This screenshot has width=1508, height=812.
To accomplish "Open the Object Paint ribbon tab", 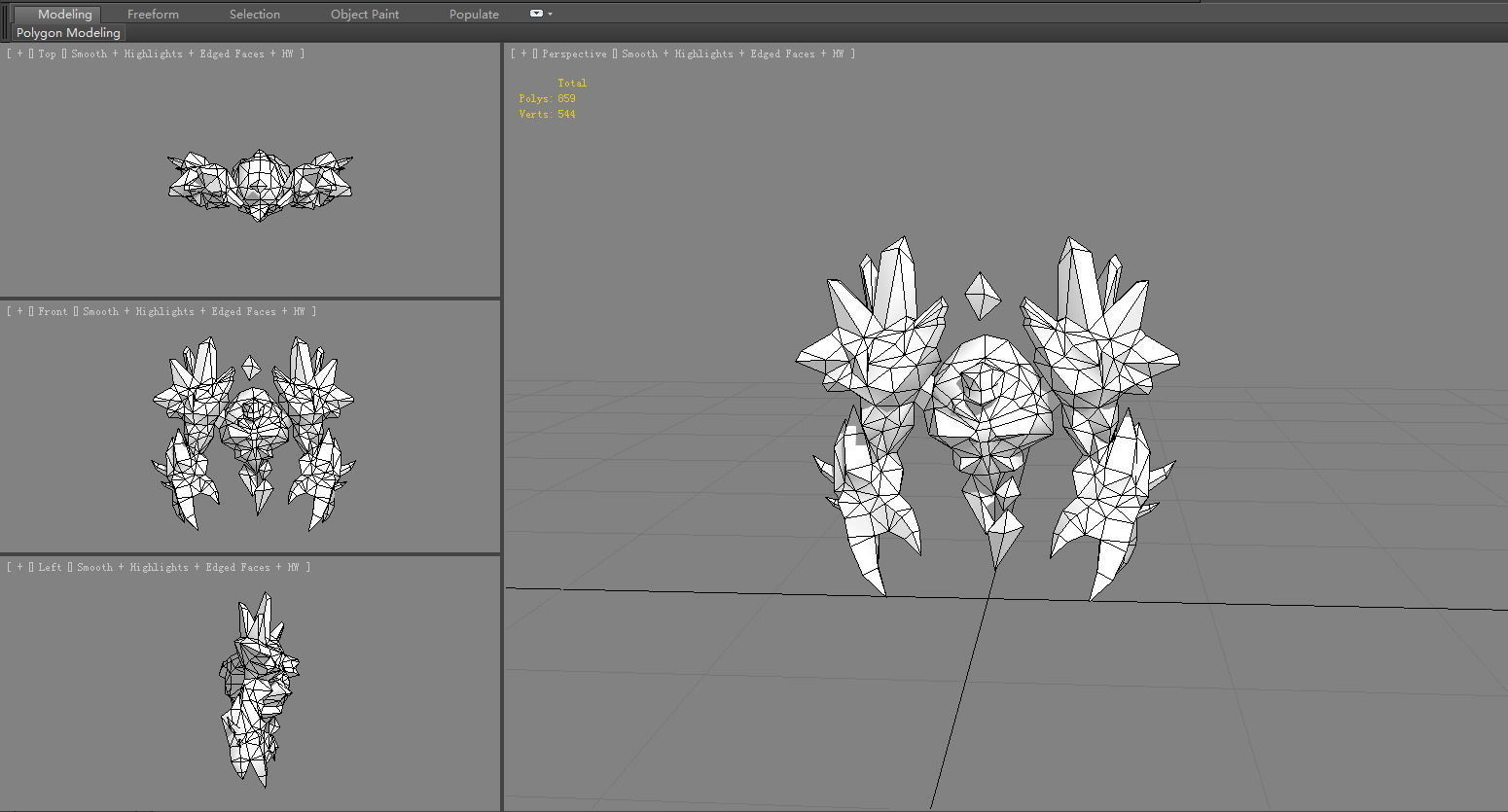I will 365,14.
